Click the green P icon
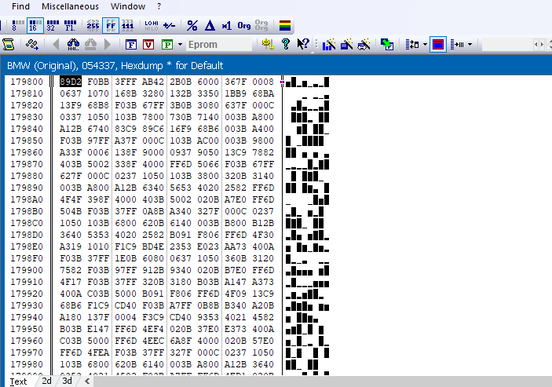 click(x=167, y=44)
